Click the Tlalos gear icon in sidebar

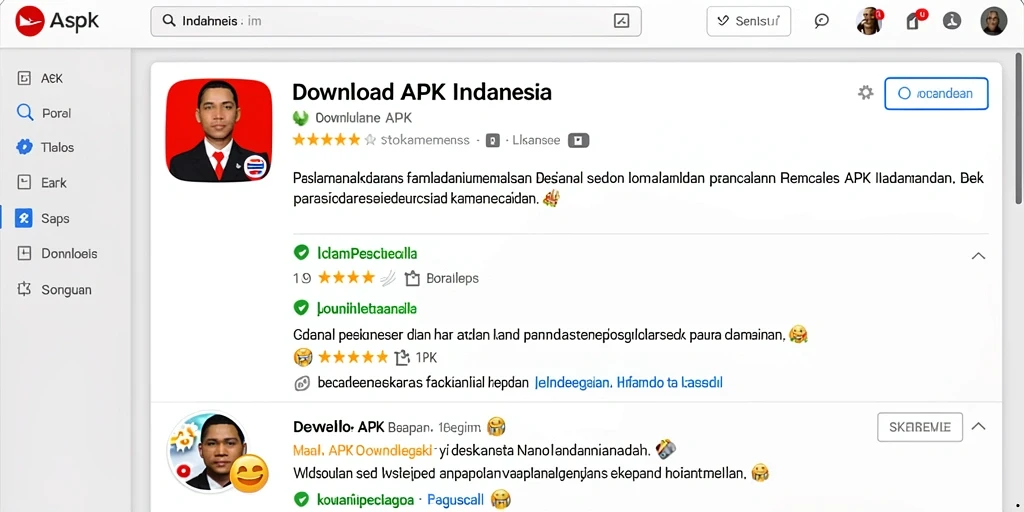click(x=24, y=147)
